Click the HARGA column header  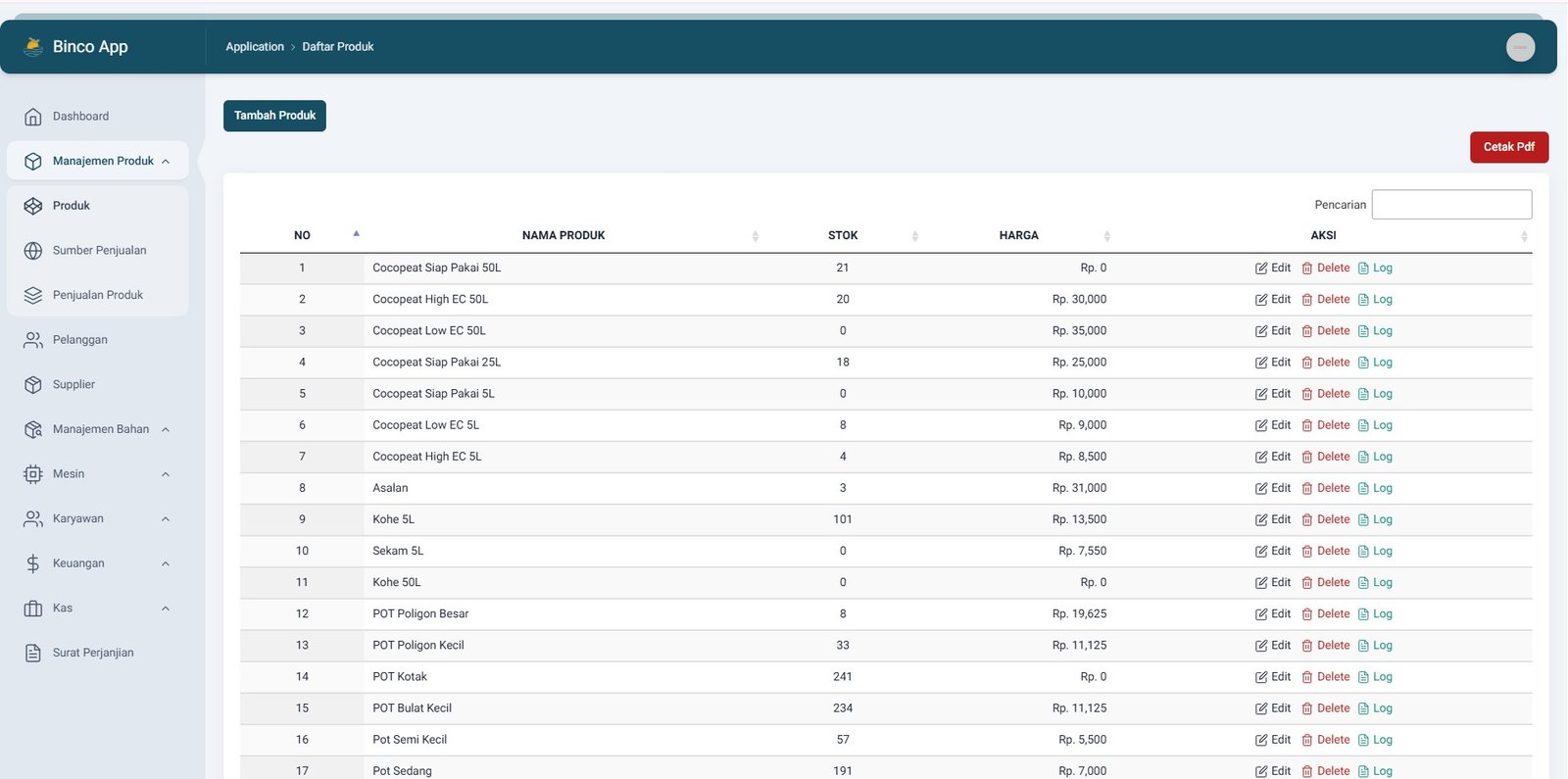click(1019, 236)
